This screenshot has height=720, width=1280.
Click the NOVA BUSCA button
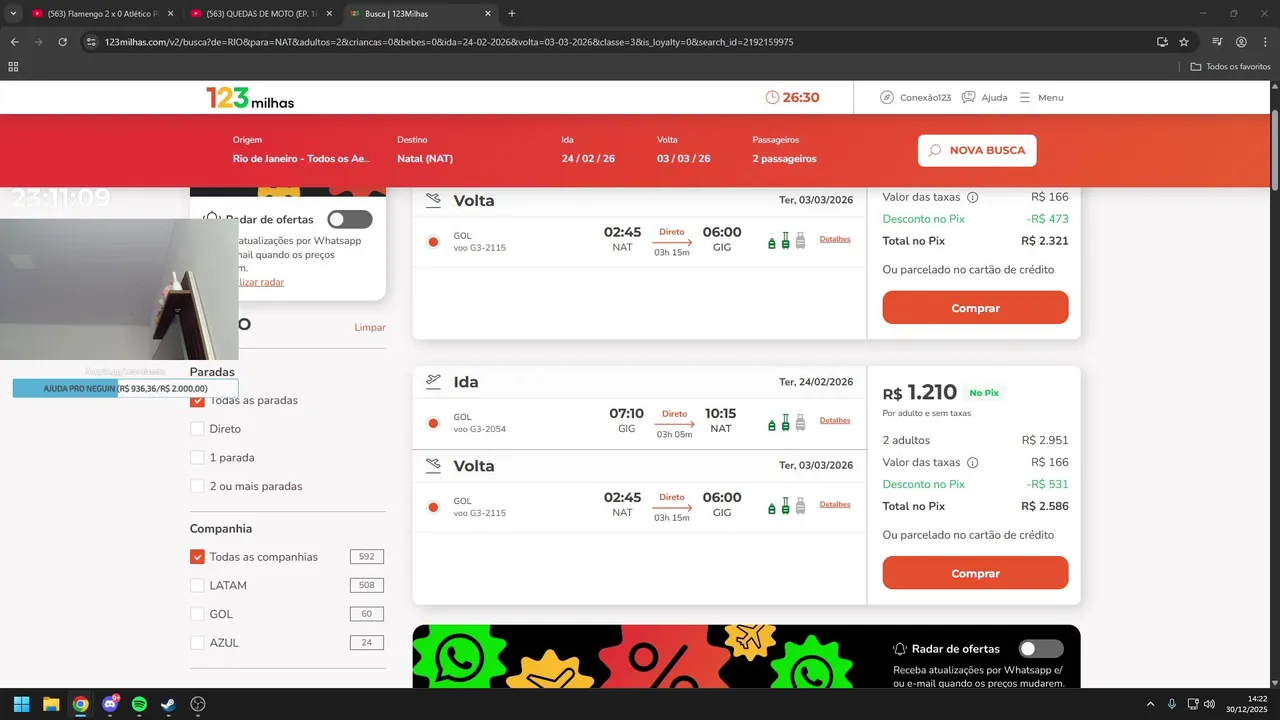pos(977,150)
